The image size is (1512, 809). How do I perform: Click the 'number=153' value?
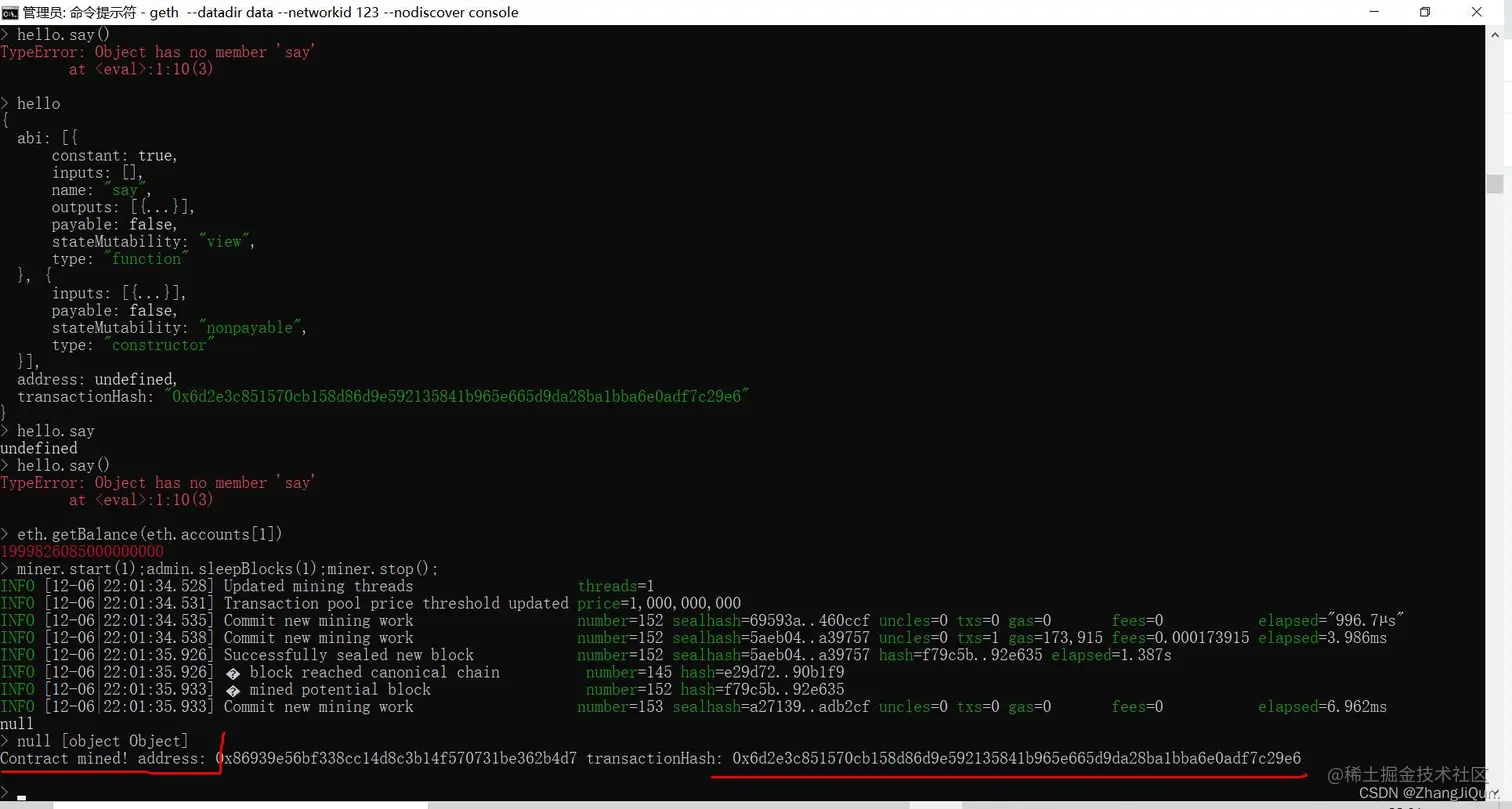620,707
